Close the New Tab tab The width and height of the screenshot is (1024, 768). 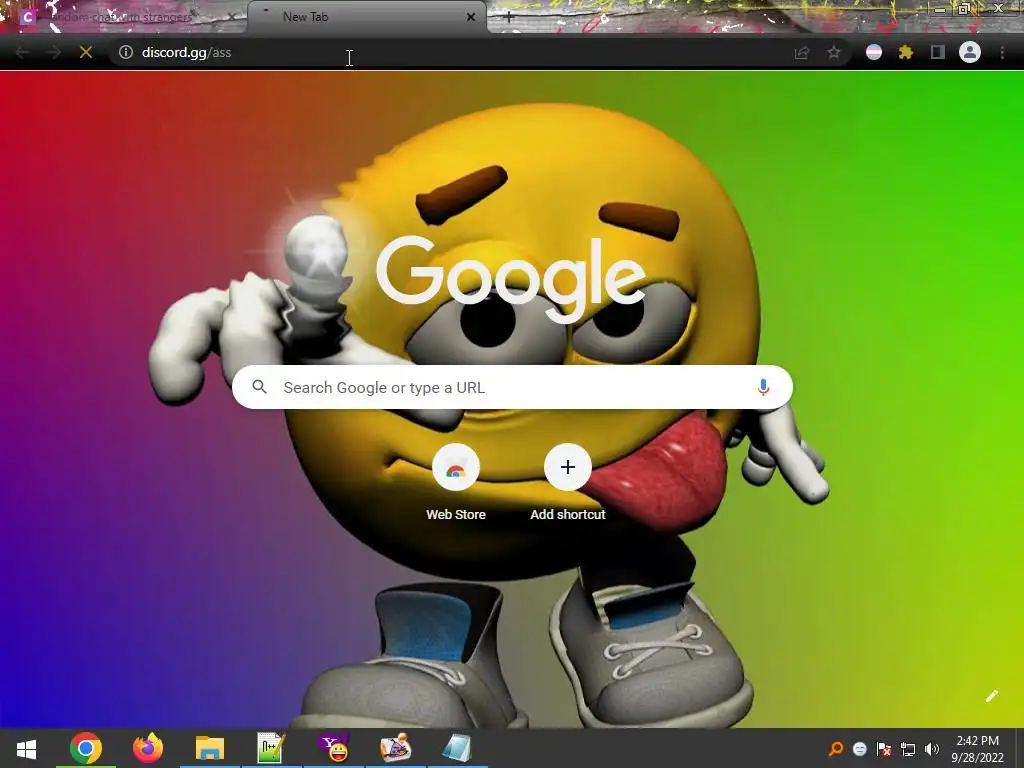point(471,18)
